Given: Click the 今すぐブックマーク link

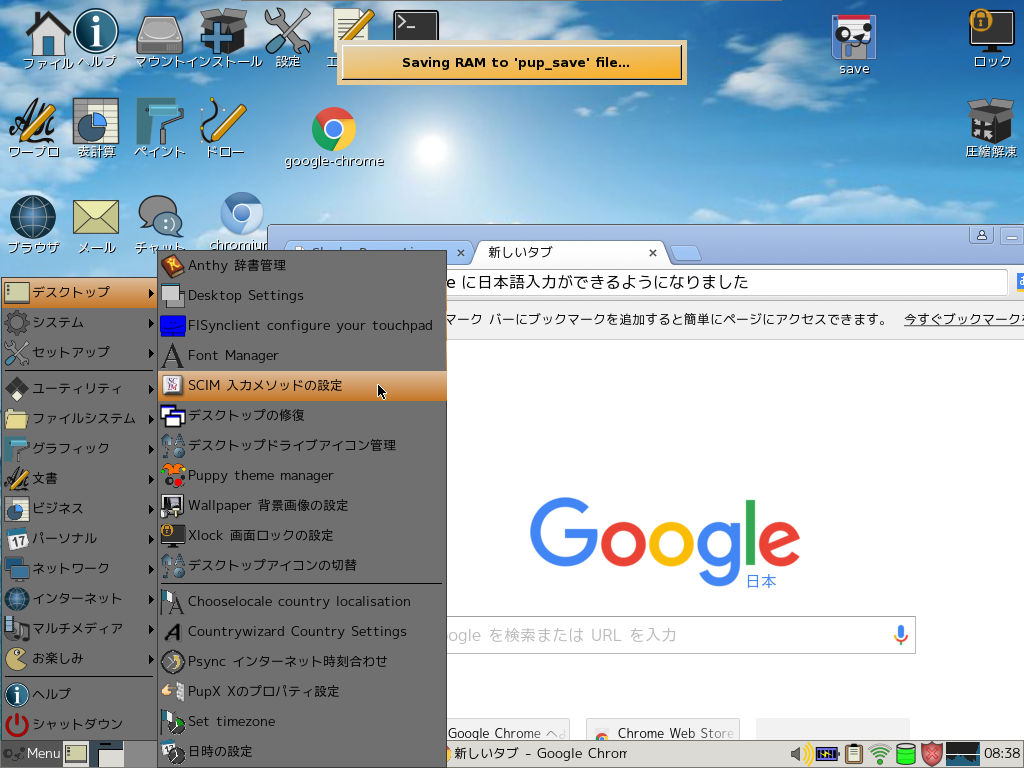Looking at the screenshot, I should [963, 319].
